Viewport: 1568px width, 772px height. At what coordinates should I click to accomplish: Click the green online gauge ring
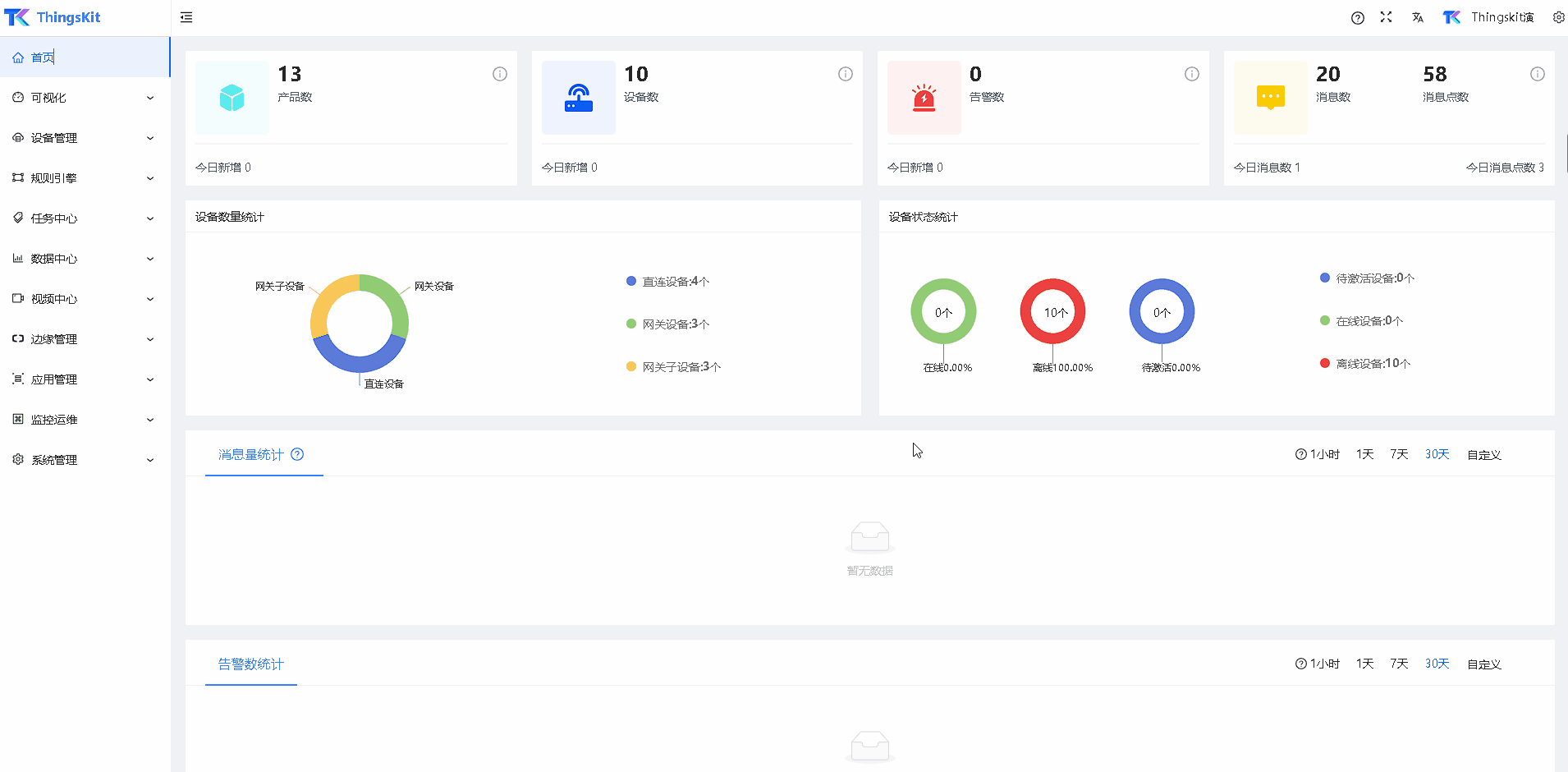tap(943, 311)
